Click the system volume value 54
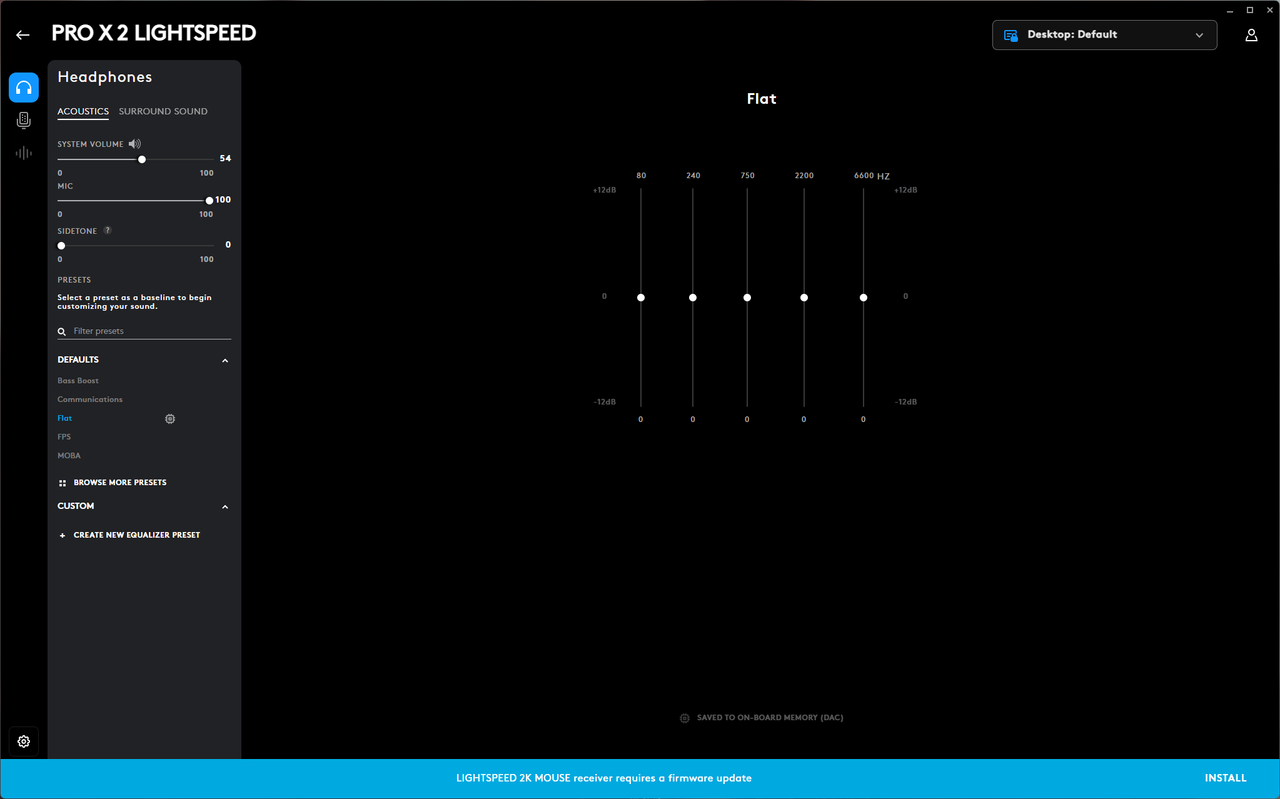The image size is (1280, 799). (x=225, y=159)
